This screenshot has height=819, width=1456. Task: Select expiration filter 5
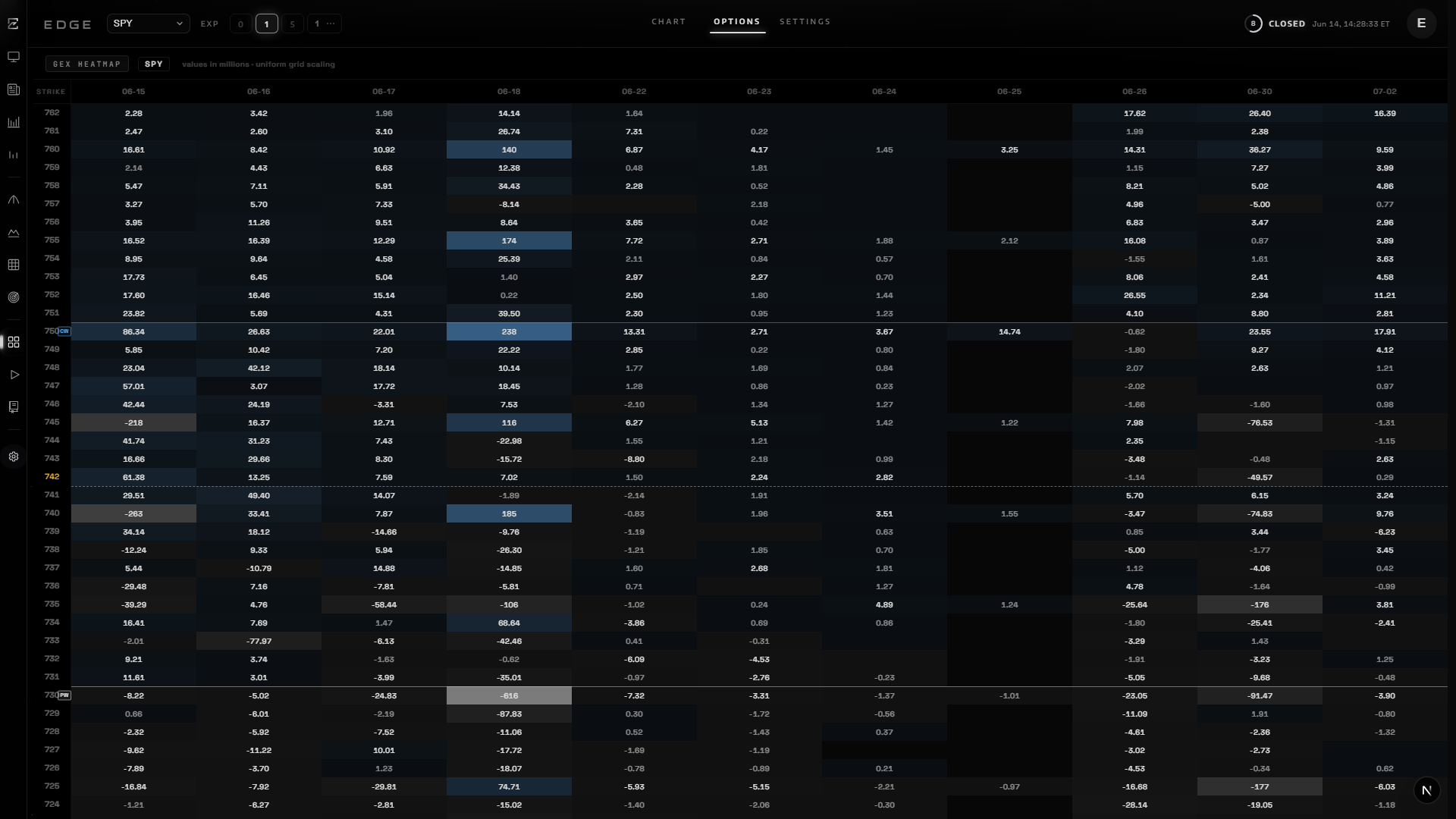point(293,24)
